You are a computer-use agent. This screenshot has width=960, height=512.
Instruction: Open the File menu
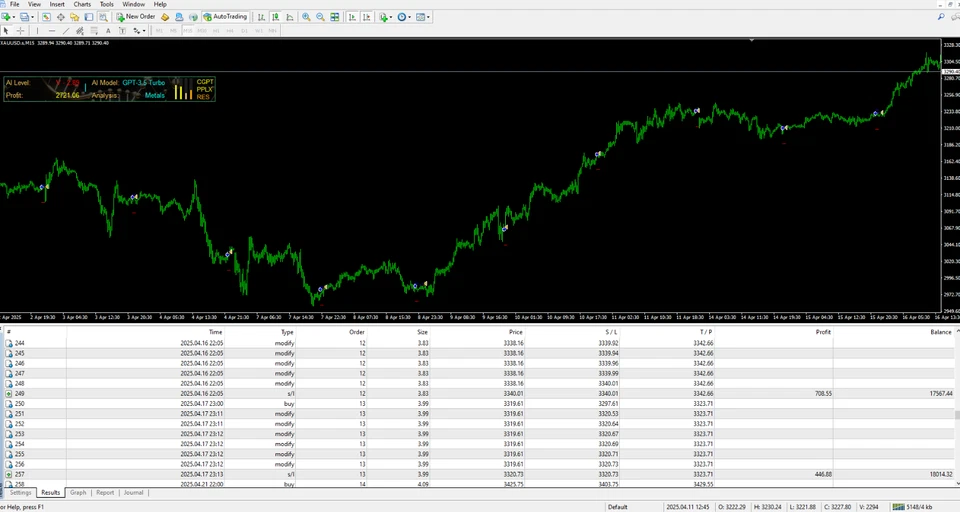click(x=14, y=4)
